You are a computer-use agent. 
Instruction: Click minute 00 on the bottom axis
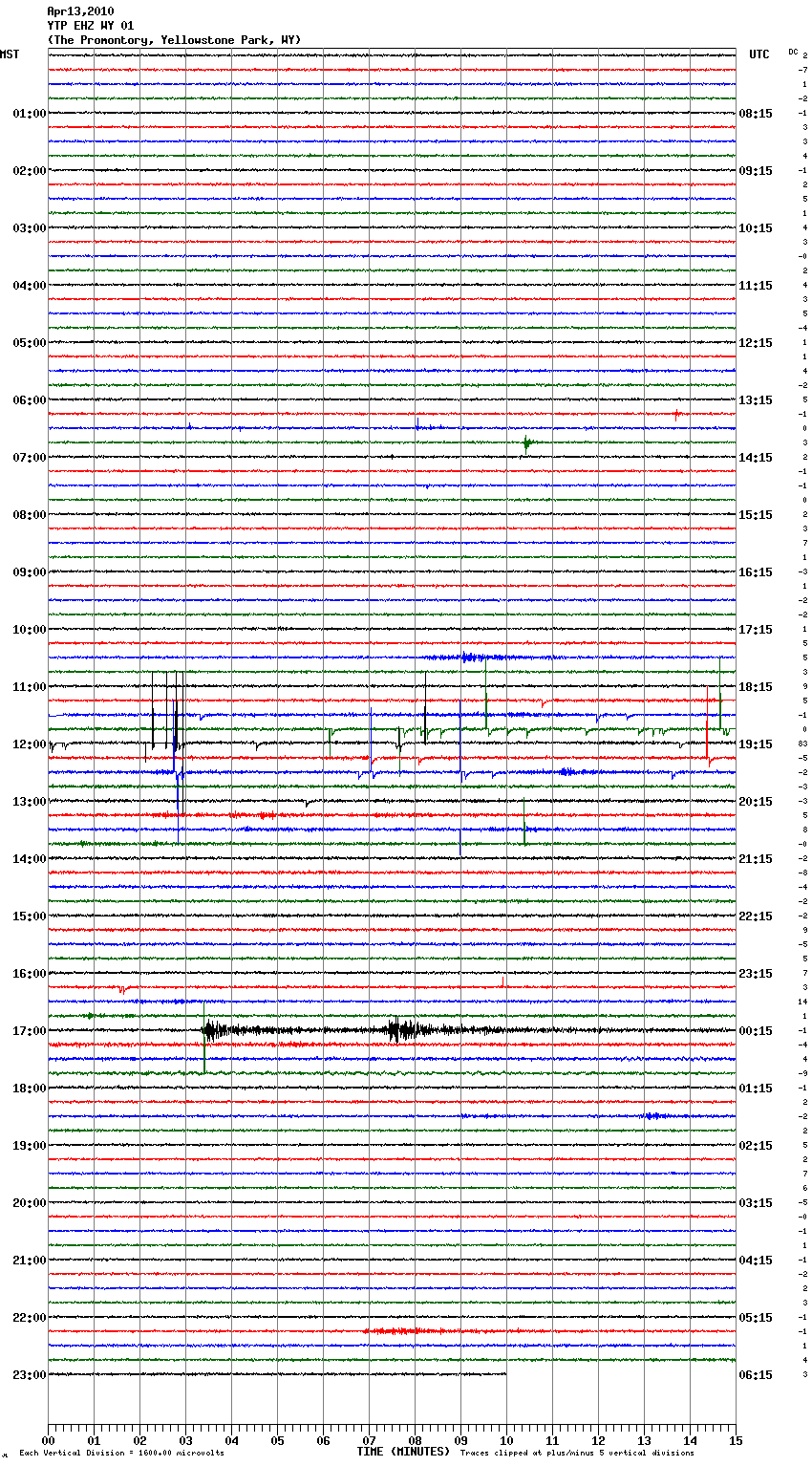click(x=49, y=1440)
